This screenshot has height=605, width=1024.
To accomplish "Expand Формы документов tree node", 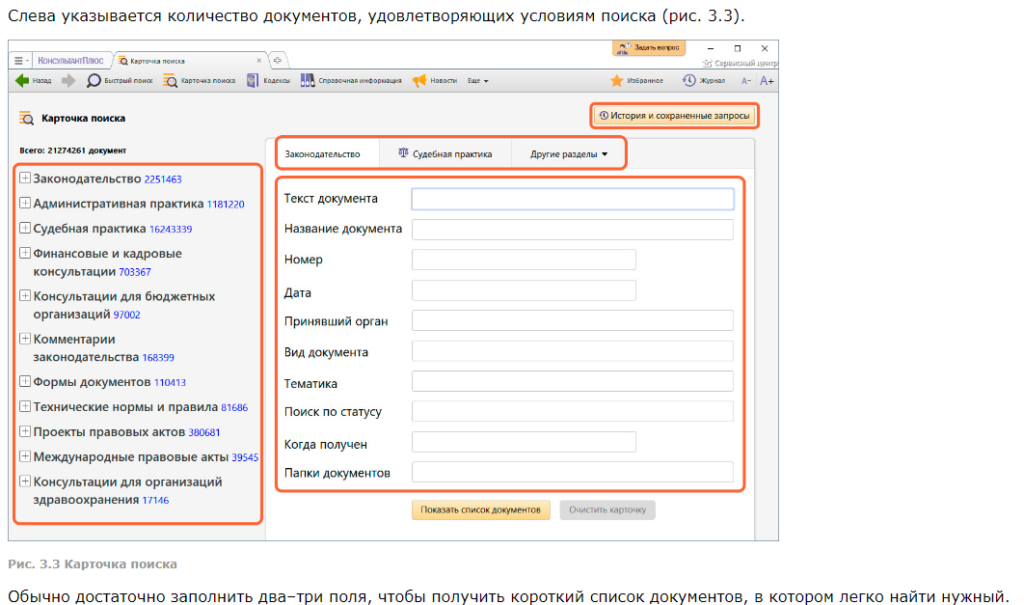I will click(x=25, y=381).
